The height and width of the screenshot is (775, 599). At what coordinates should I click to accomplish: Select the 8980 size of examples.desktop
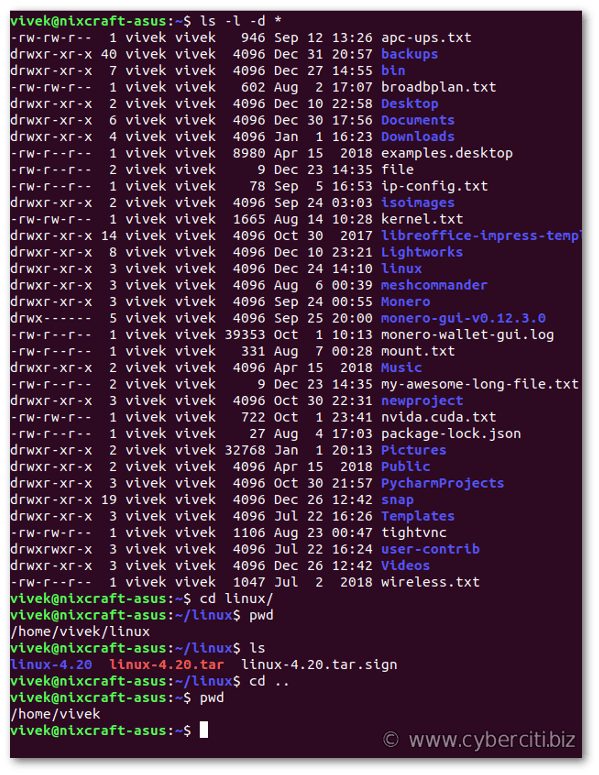pyautogui.click(x=249, y=153)
